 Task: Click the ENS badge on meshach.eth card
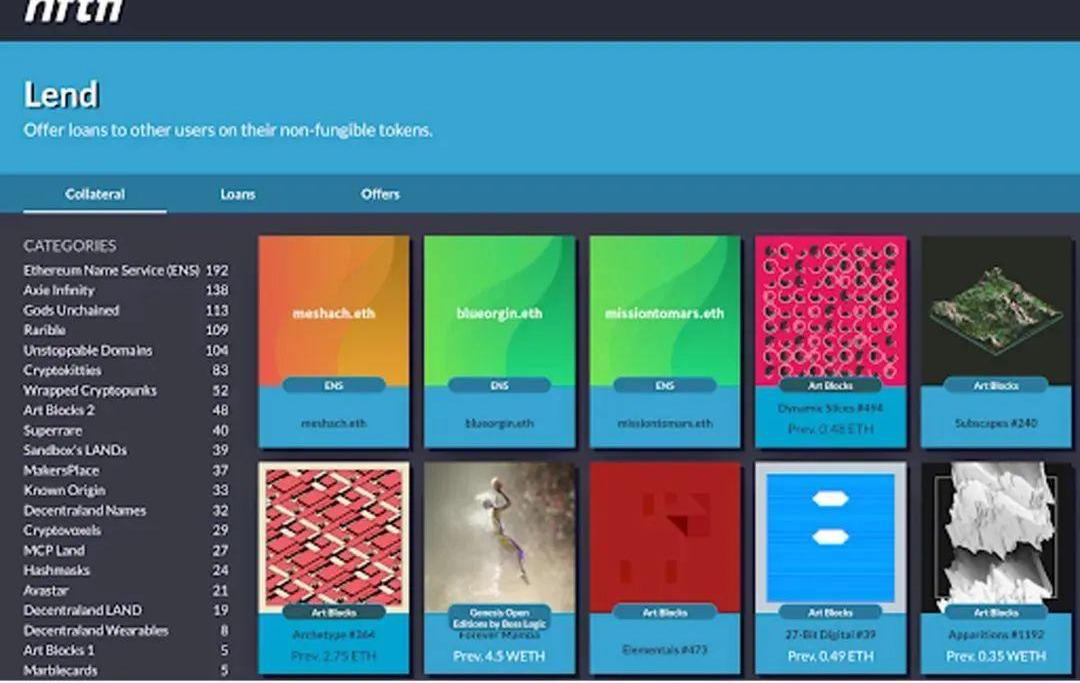(334, 385)
